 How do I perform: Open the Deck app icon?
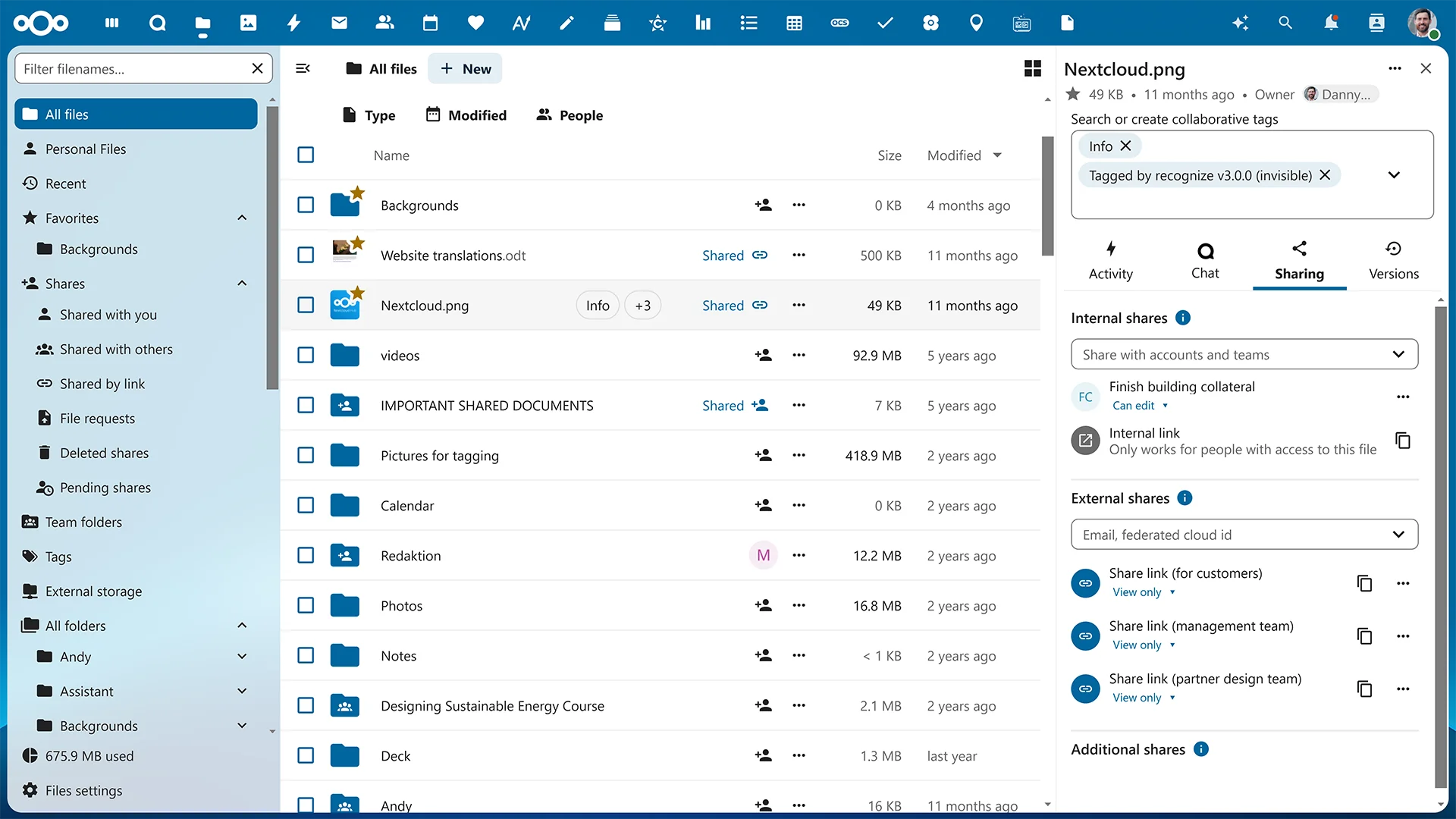coord(612,23)
